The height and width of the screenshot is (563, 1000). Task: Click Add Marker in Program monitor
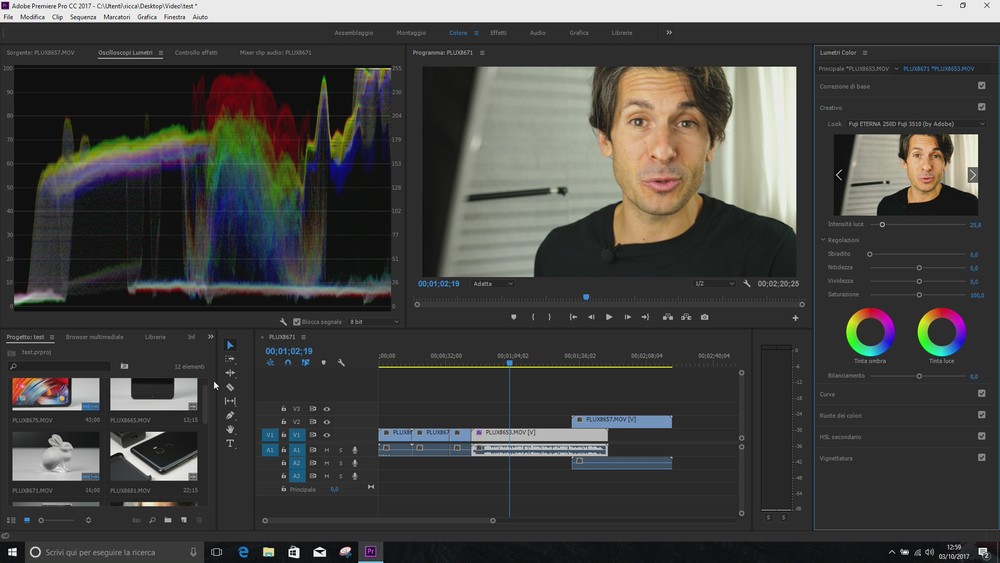(514, 317)
